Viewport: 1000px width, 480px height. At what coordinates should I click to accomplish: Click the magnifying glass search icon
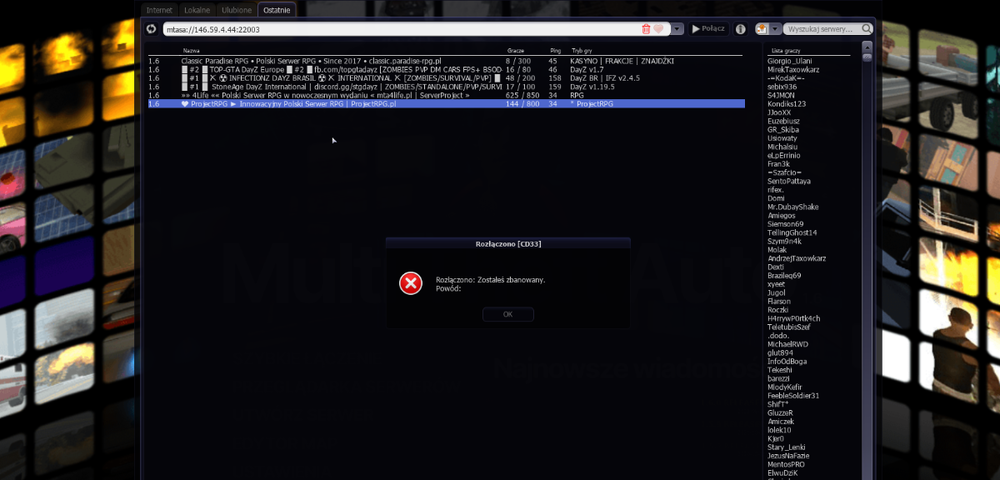[867, 29]
